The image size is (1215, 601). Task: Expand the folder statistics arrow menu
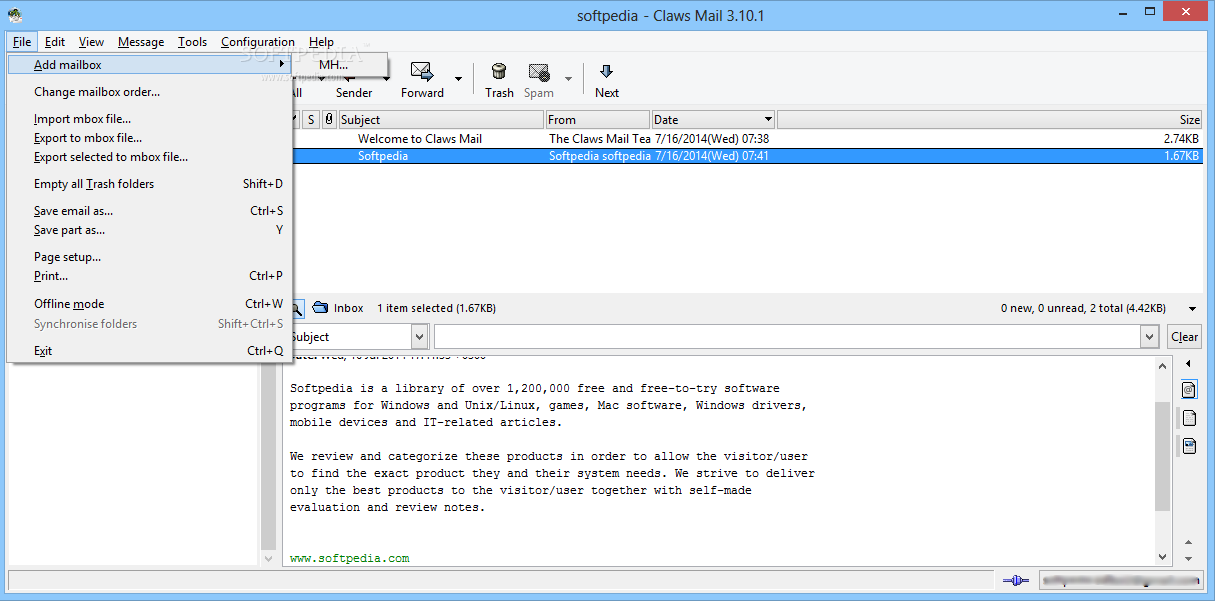point(1192,309)
